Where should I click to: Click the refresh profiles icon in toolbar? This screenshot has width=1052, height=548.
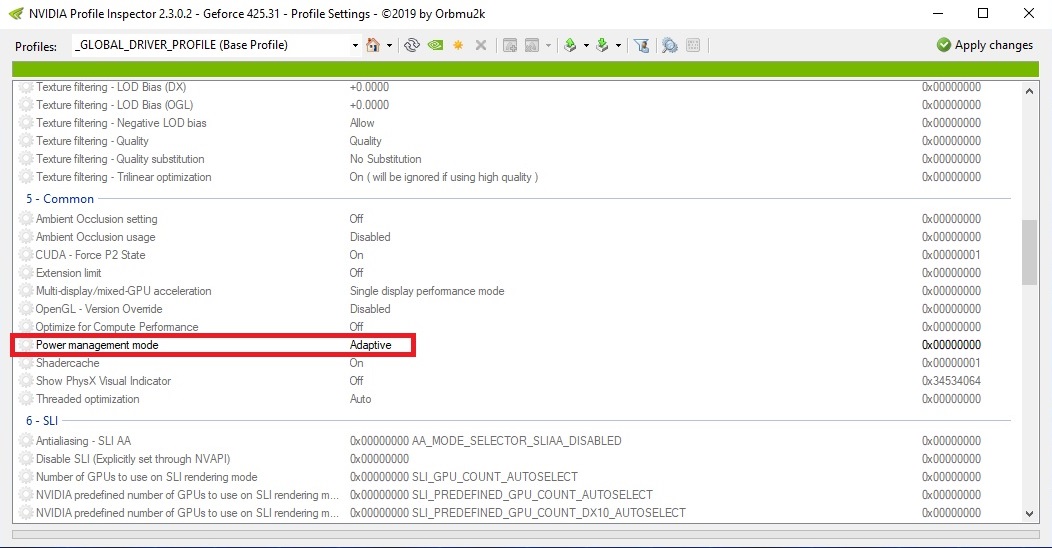(x=412, y=45)
